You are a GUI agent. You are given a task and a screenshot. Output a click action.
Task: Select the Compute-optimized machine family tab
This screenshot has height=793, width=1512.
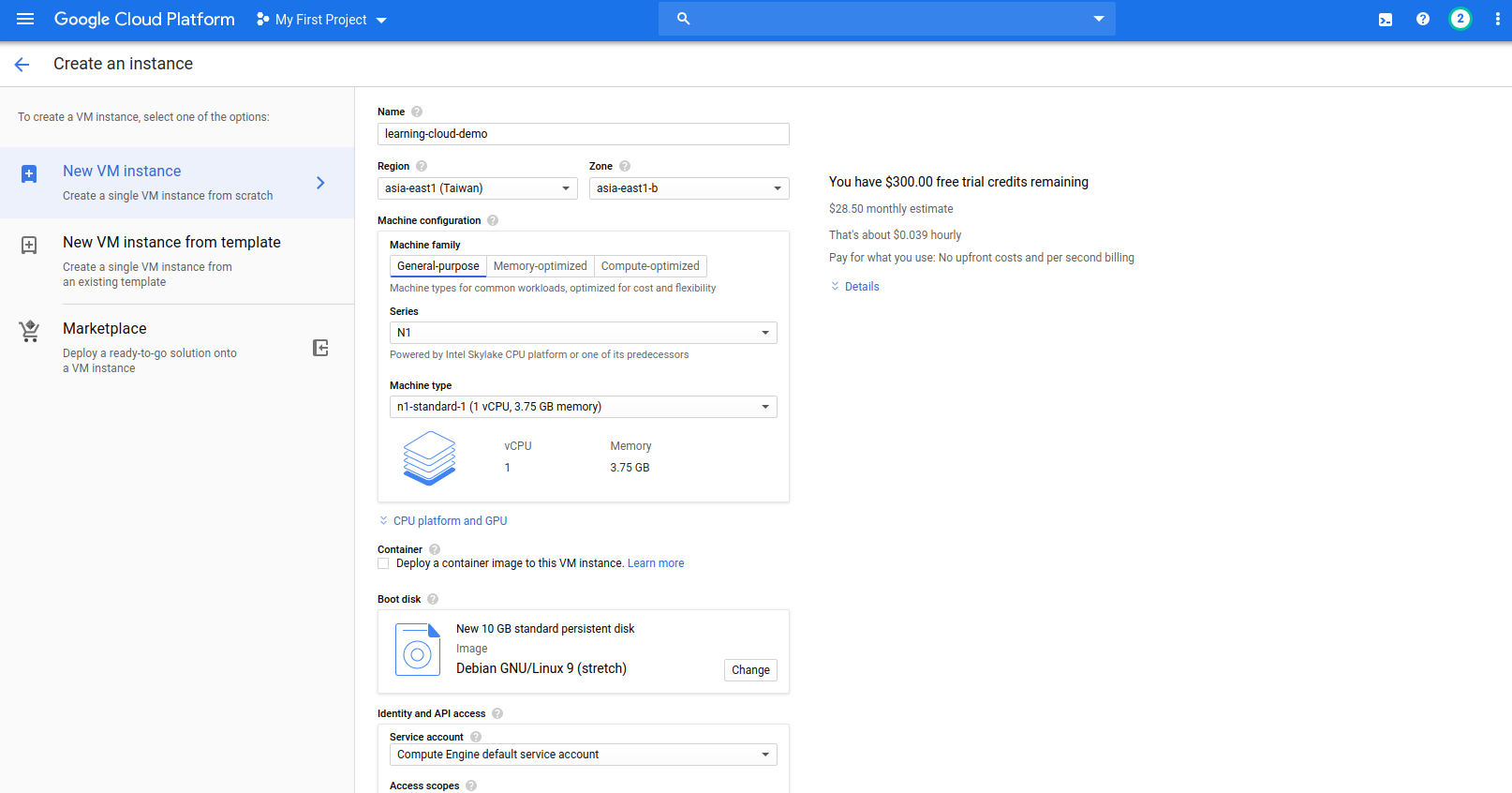pyautogui.click(x=650, y=266)
